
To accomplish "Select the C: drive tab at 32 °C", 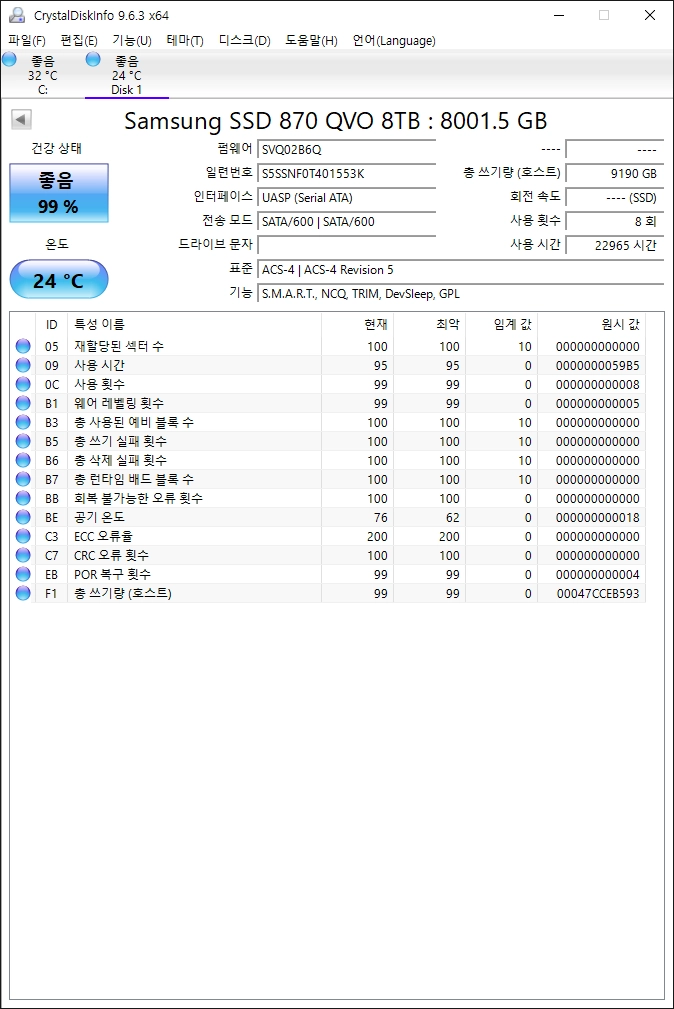I will 42,75.
